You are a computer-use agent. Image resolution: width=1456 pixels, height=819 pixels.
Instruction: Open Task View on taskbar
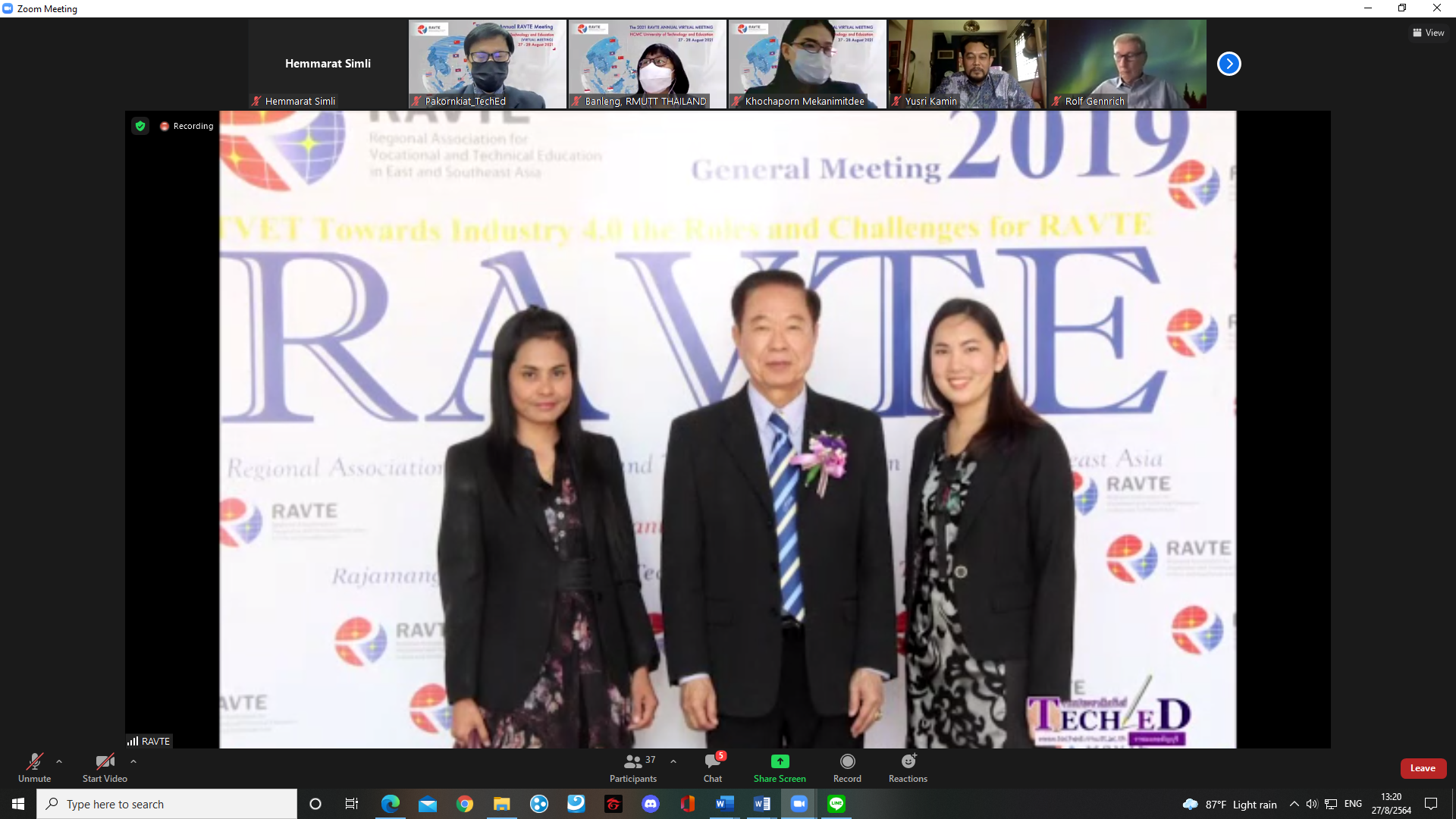tap(352, 804)
